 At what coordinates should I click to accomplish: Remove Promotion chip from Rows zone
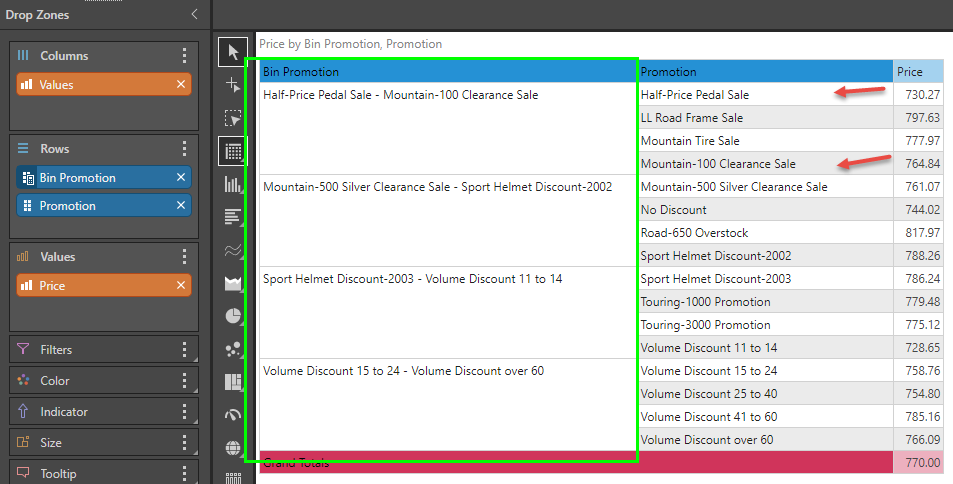[181, 206]
